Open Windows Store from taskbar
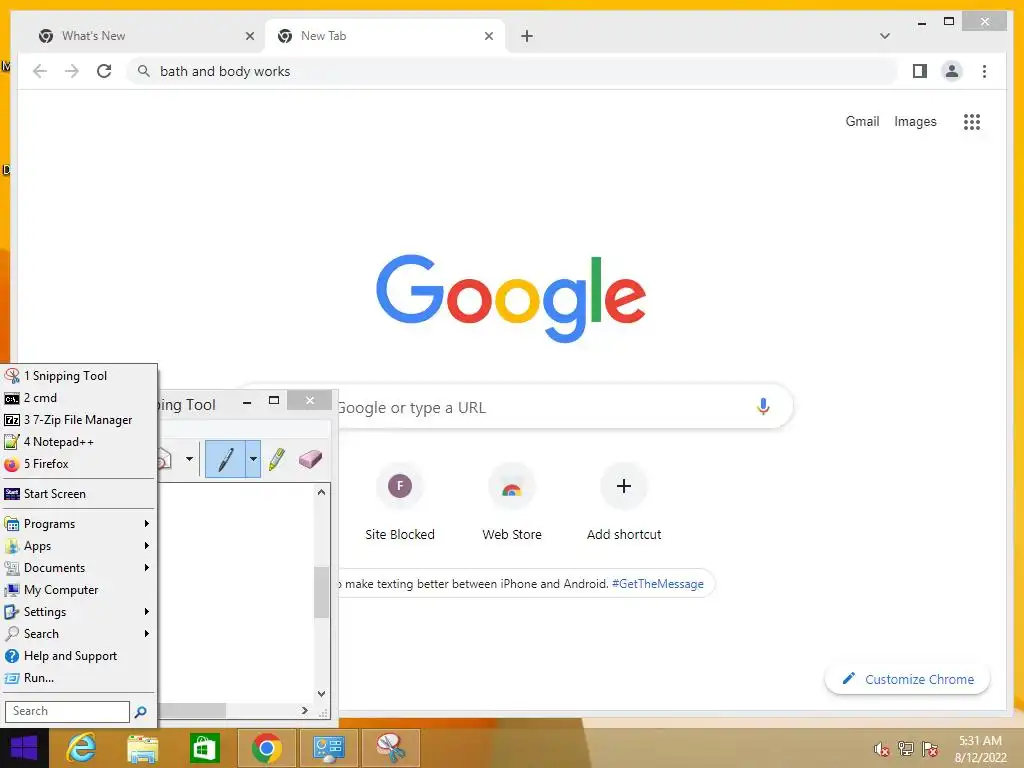1024x768 pixels. [x=204, y=748]
